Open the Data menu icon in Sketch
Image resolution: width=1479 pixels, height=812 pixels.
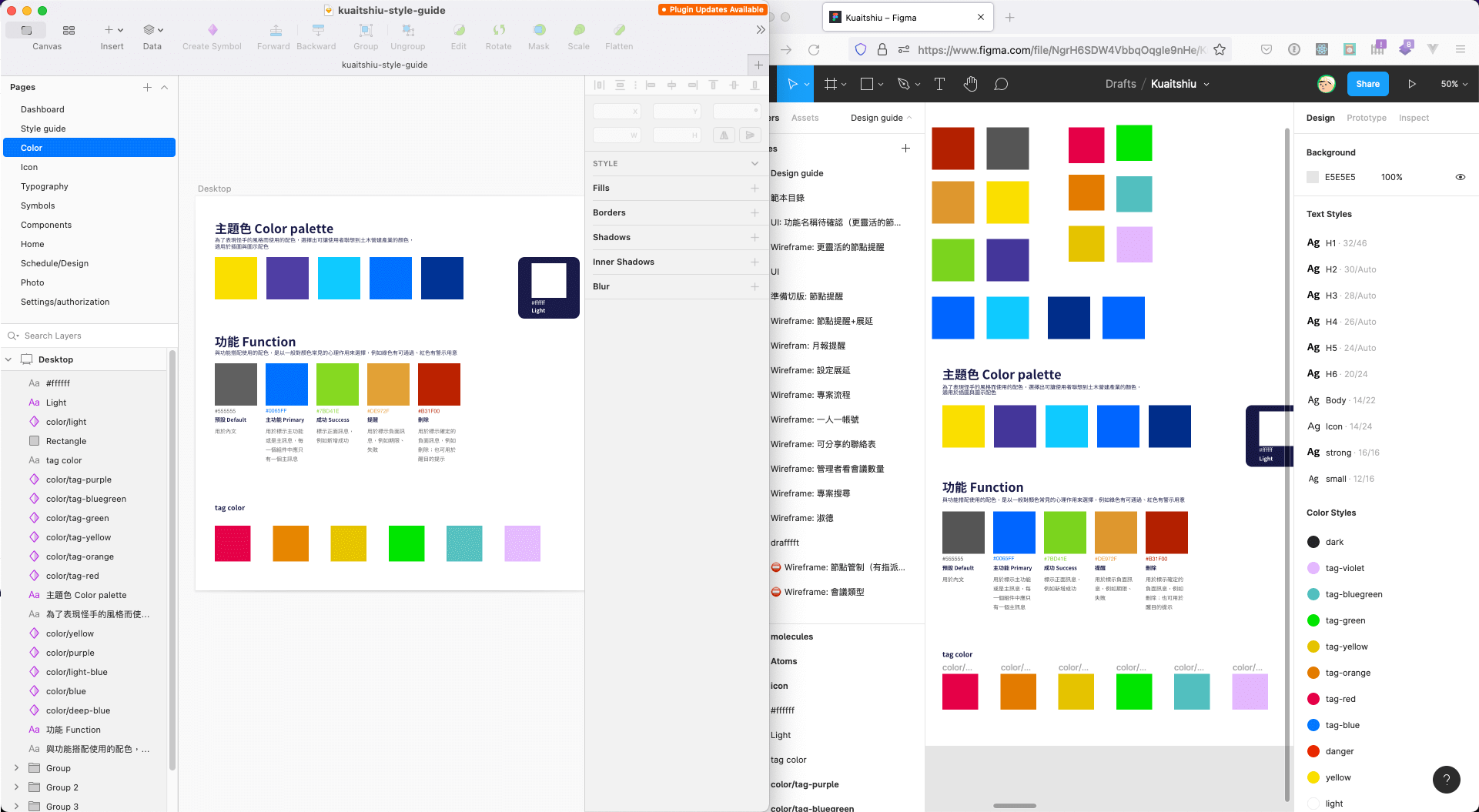(x=152, y=30)
